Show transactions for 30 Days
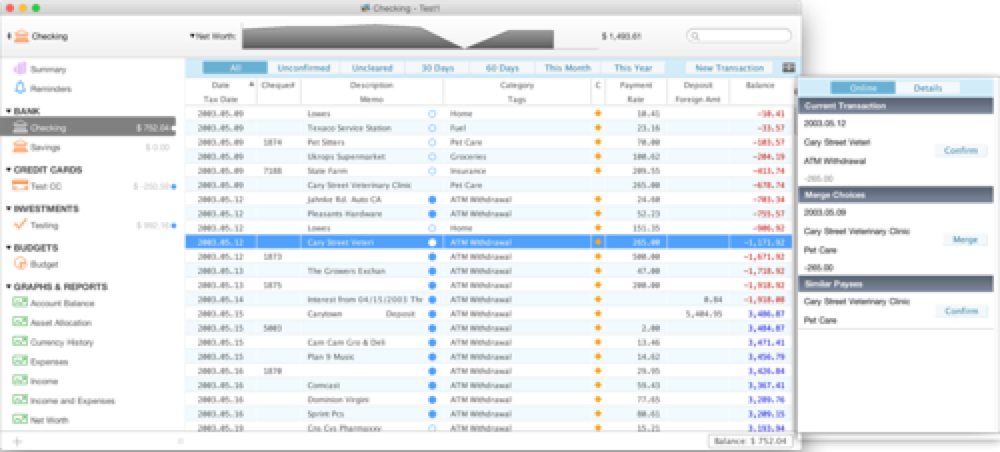 438,68
